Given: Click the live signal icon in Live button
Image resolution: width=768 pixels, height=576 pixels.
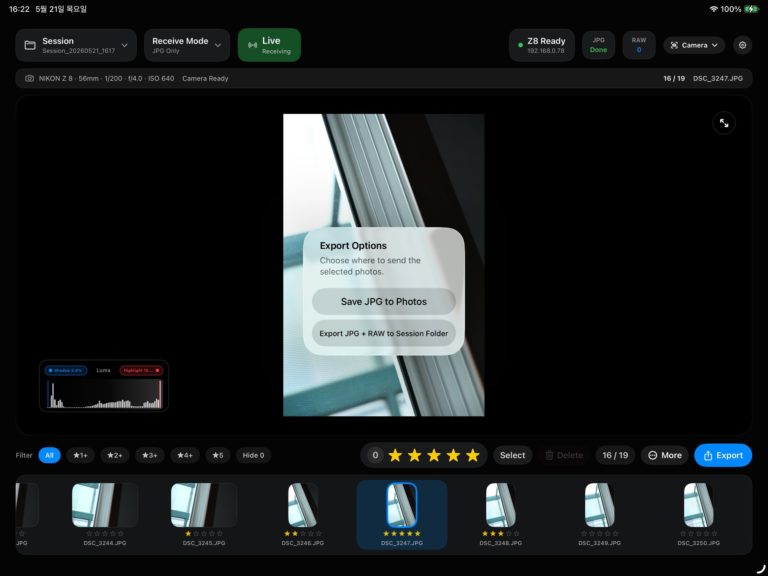Looking at the screenshot, I should pyautogui.click(x=252, y=45).
